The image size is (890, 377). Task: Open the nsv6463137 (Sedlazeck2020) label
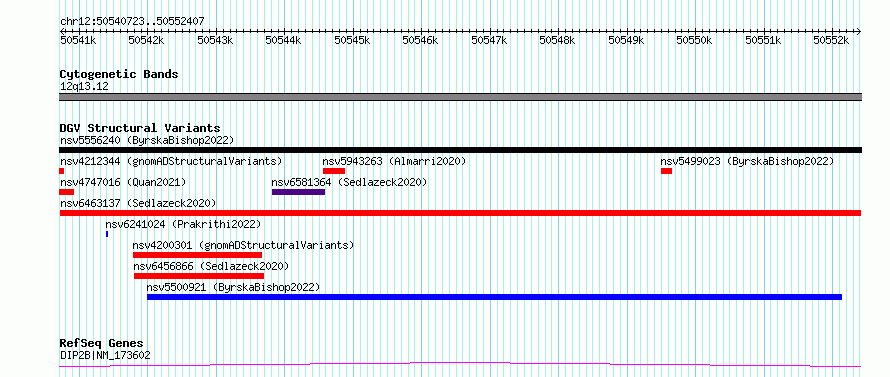point(138,203)
